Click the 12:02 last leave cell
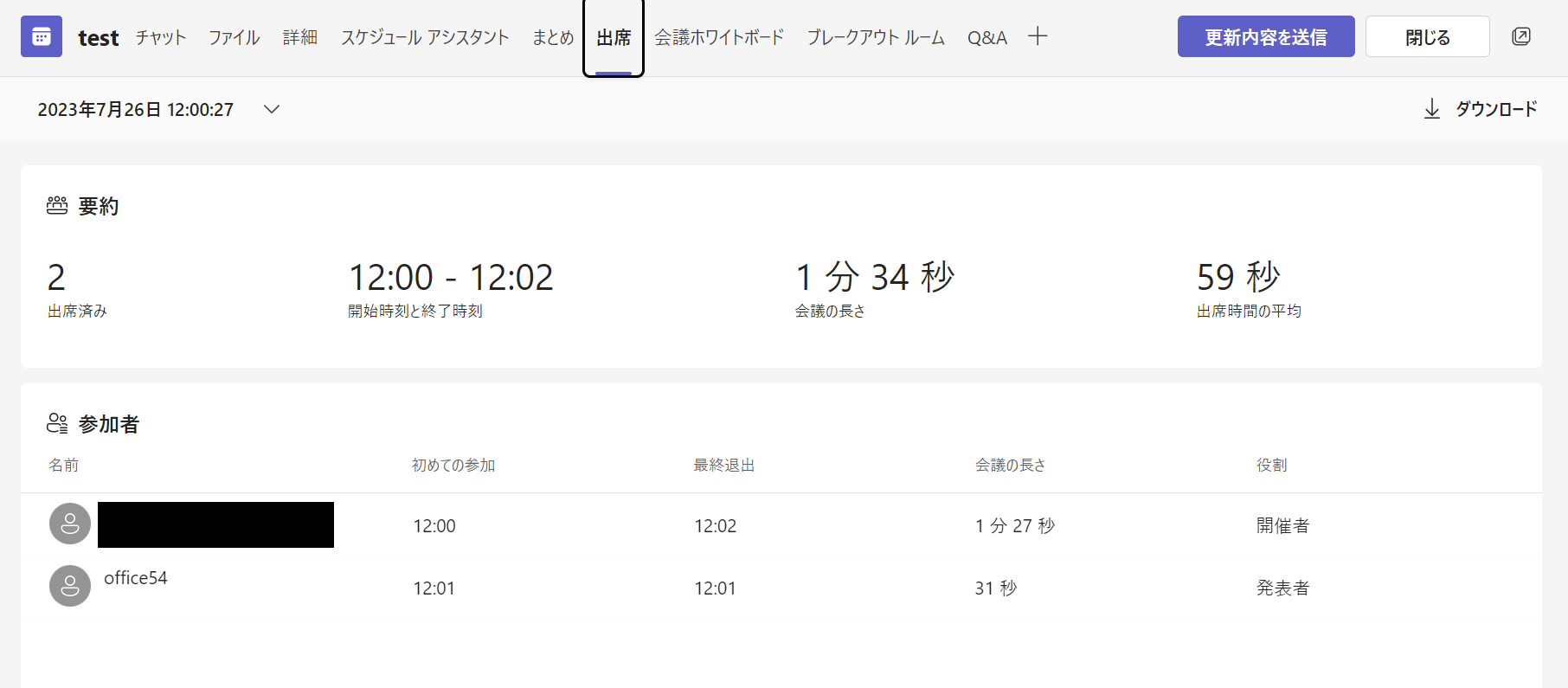Viewport: 1568px width, 688px height. pos(716,525)
